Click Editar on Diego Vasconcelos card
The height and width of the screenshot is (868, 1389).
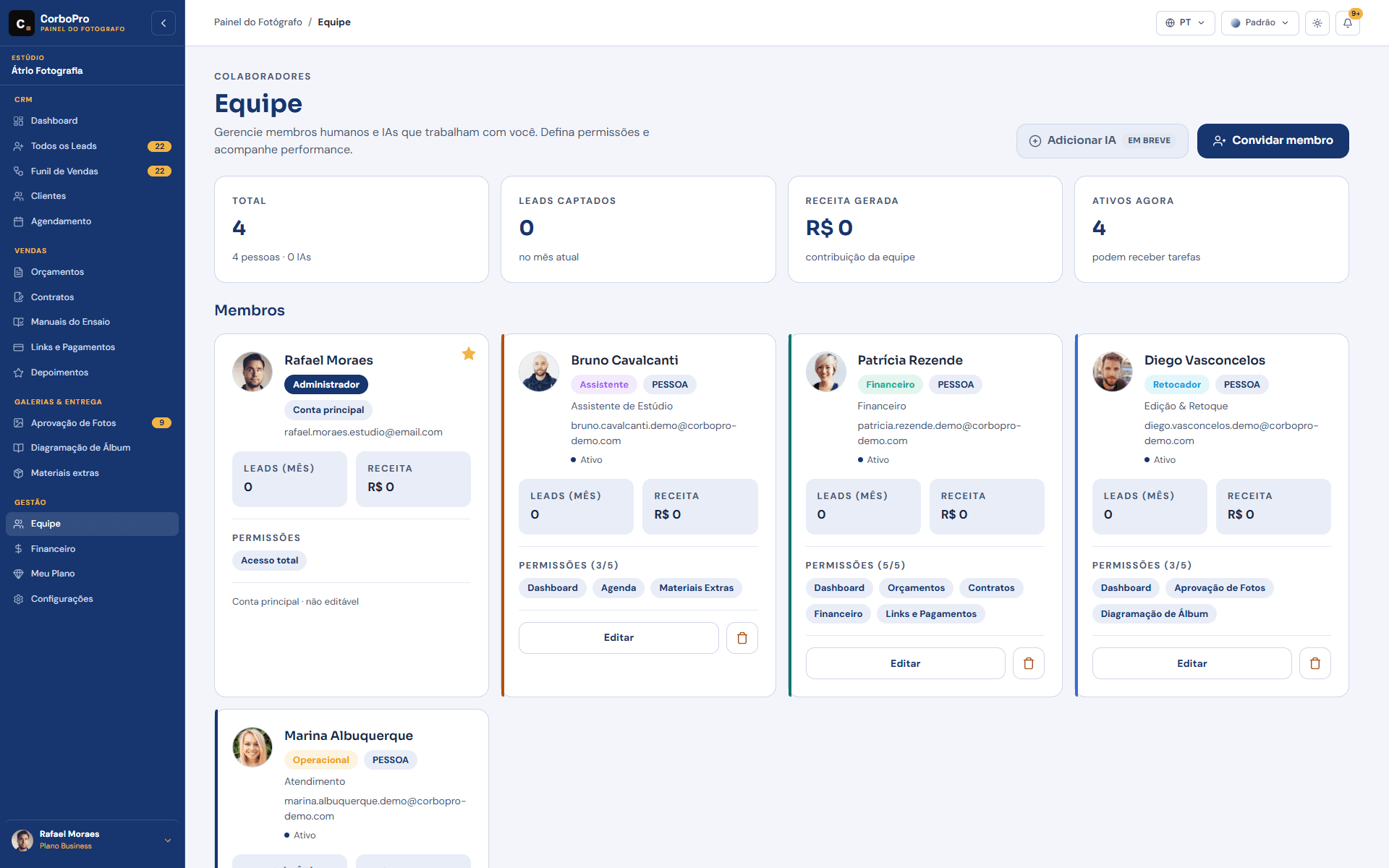pyautogui.click(x=1192, y=663)
